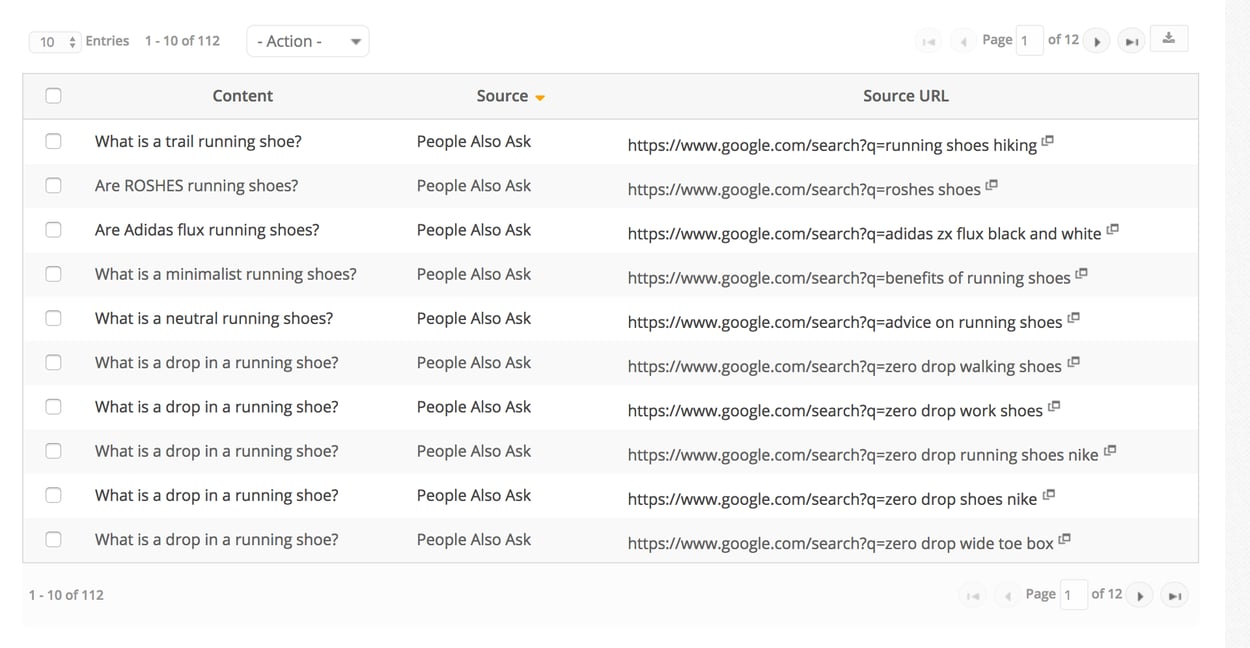The image size is (1250, 648).
Task: Click the top page number input field
Action: (1029, 41)
